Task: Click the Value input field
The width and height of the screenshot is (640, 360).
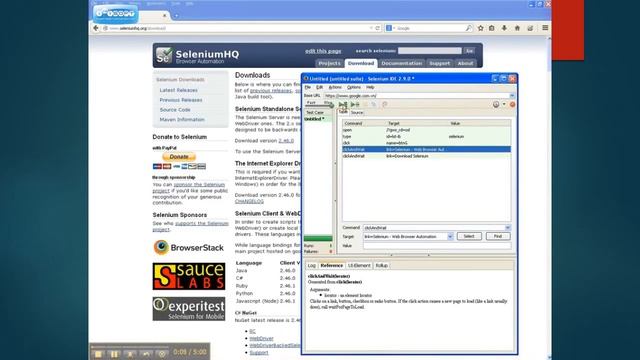Action: (437, 246)
